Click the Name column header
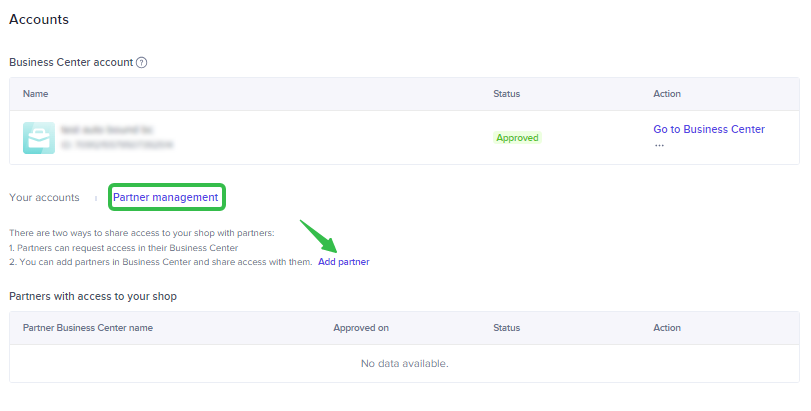Image resolution: width=811 pixels, height=411 pixels. click(x=36, y=94)
